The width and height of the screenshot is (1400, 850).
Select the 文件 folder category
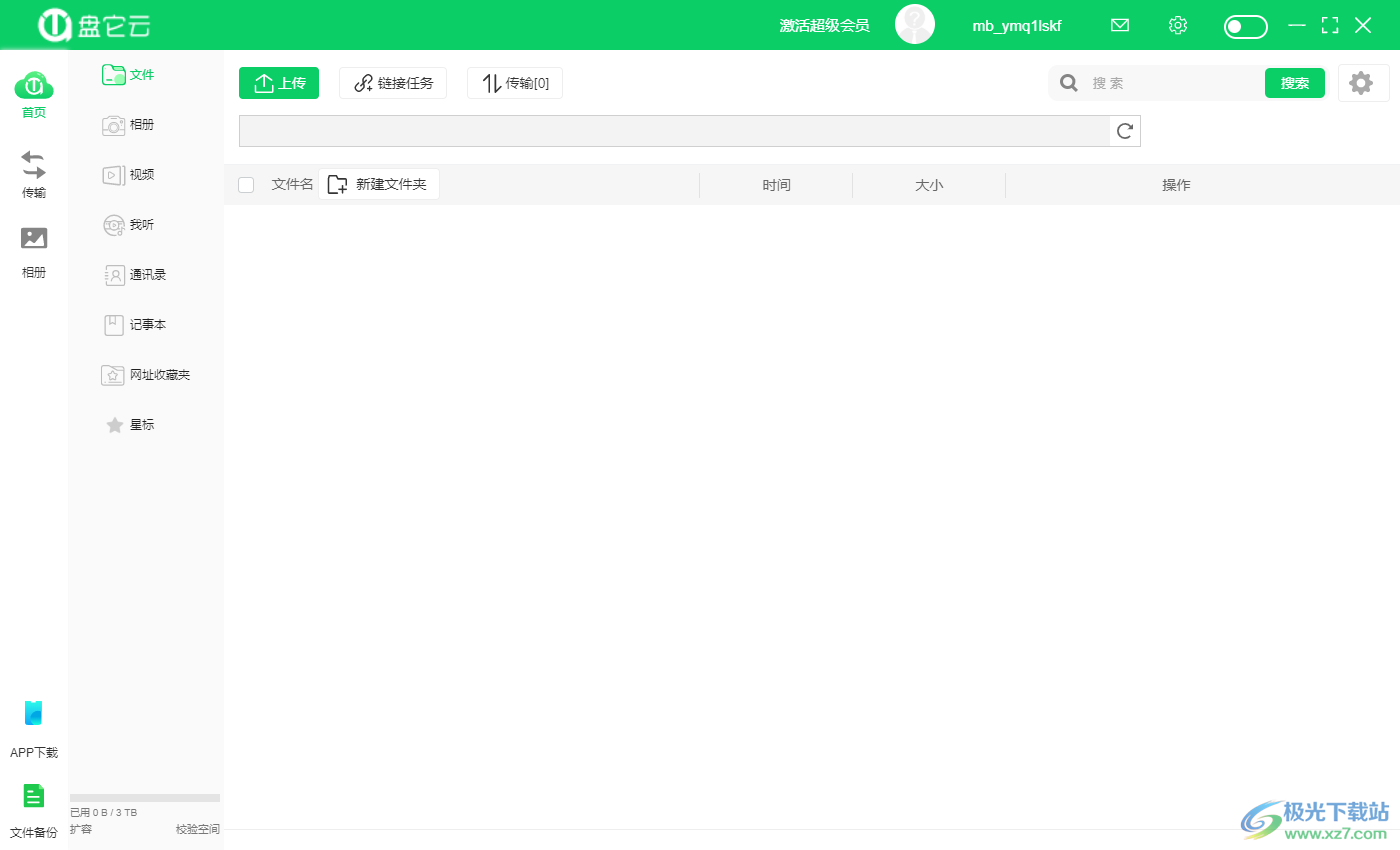coord(128,75)
